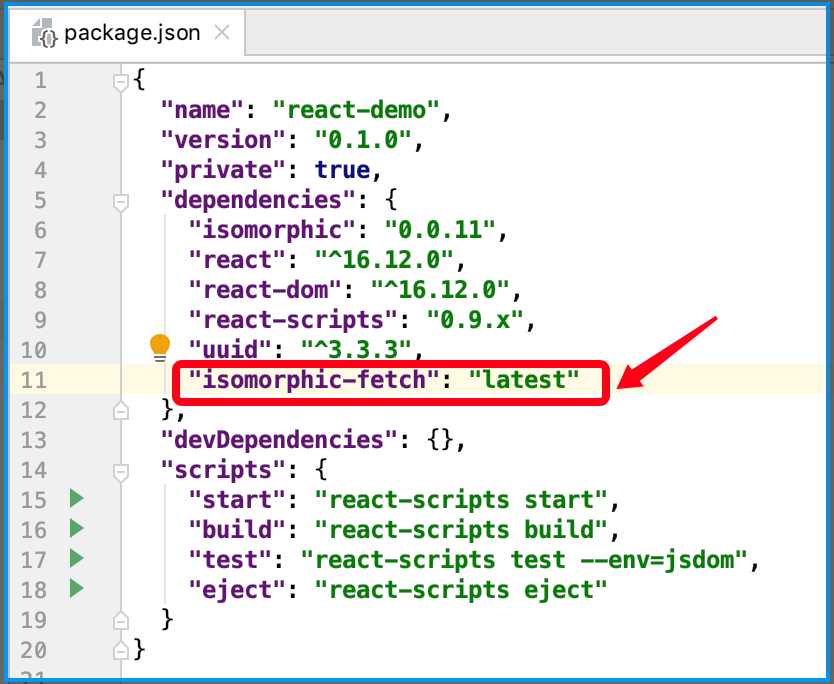Click the "dependencies" key
Screen dimensions: 834x684
258,200
